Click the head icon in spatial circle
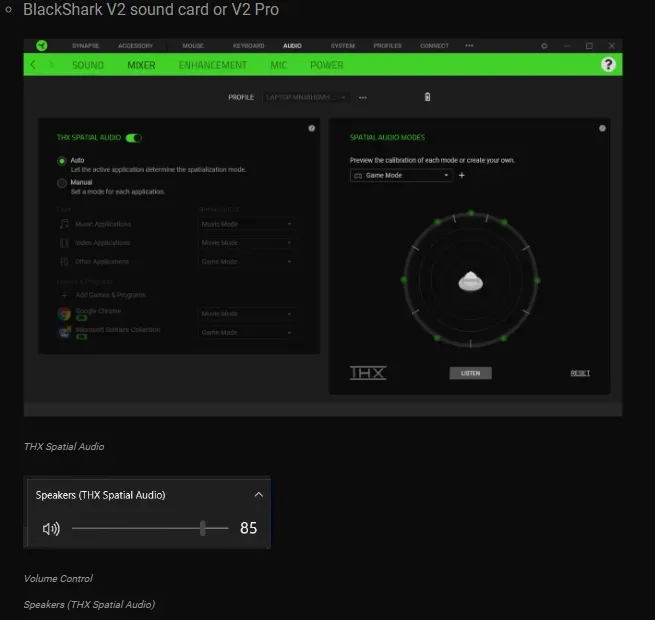The image size is (655, 620). [471, 281]
